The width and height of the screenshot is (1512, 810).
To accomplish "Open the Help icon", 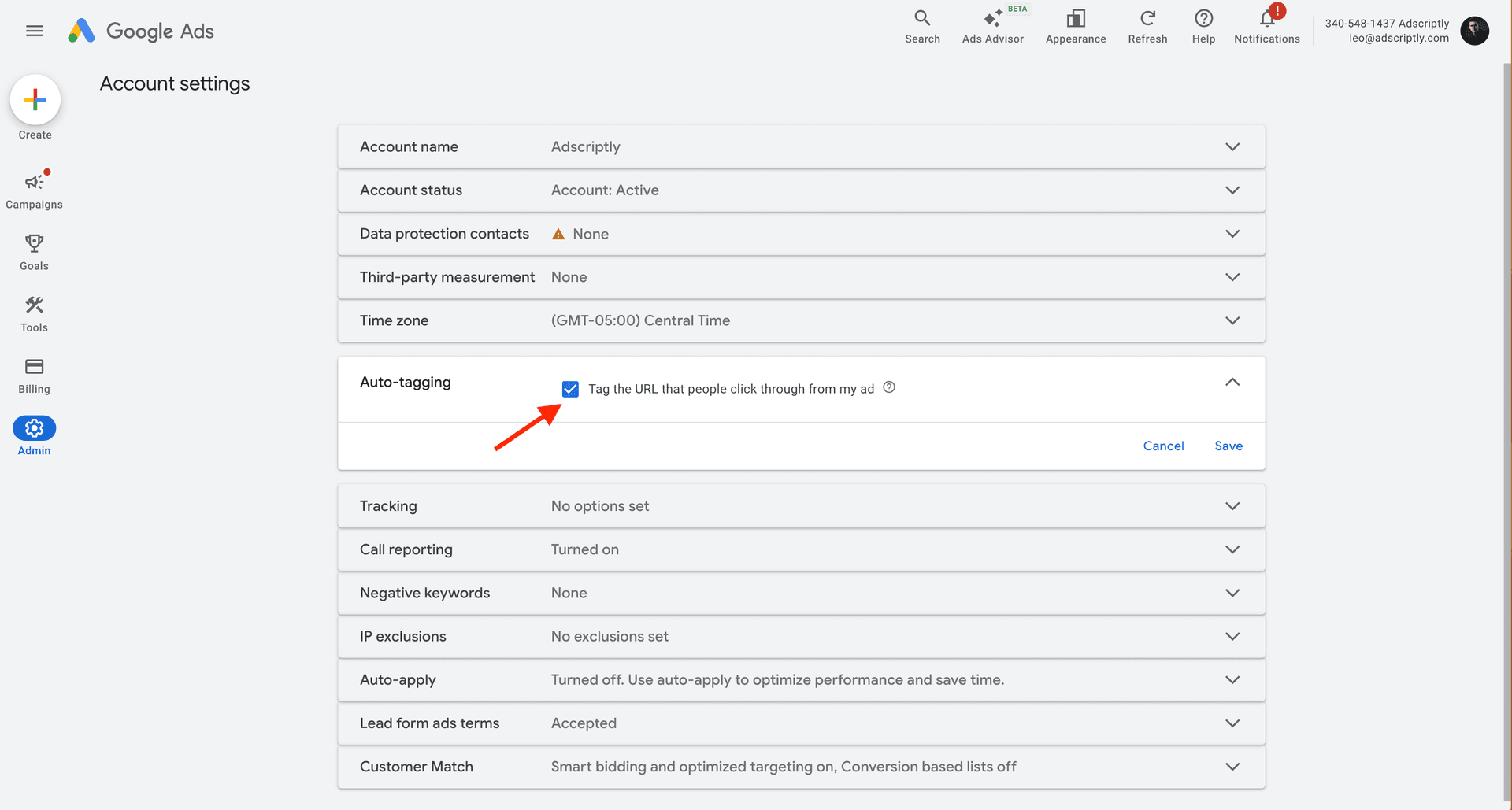I will (x=1203, y=25).
